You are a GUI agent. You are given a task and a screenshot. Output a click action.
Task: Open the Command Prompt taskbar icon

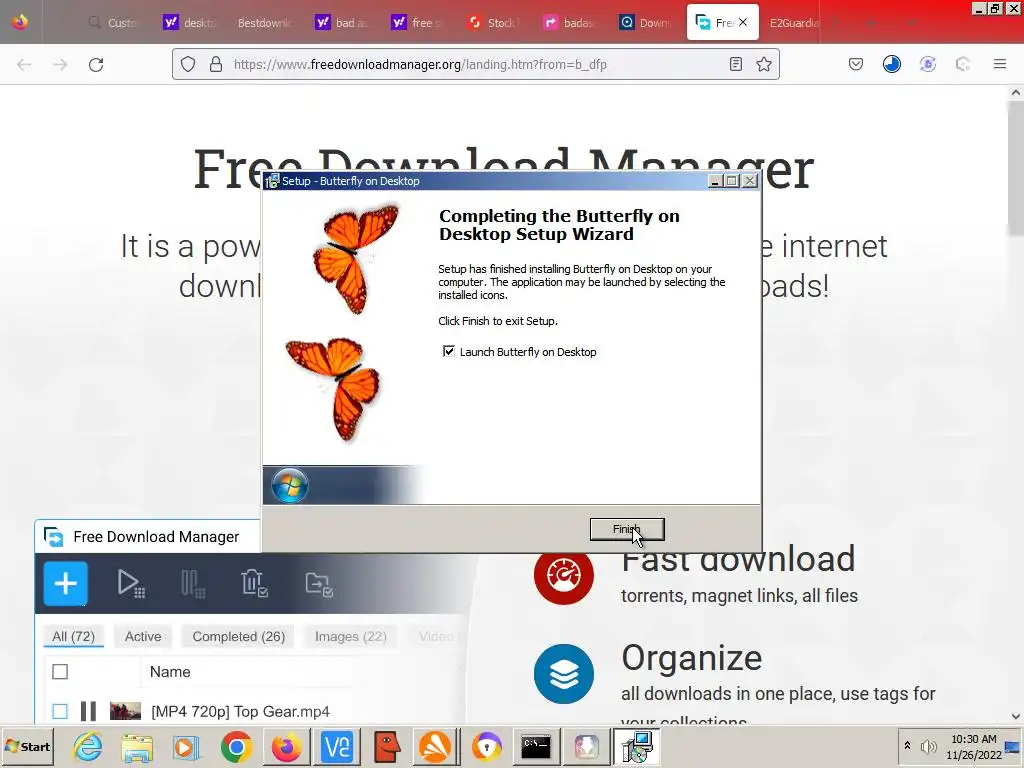pyautogui.click(x=536, y=747)
